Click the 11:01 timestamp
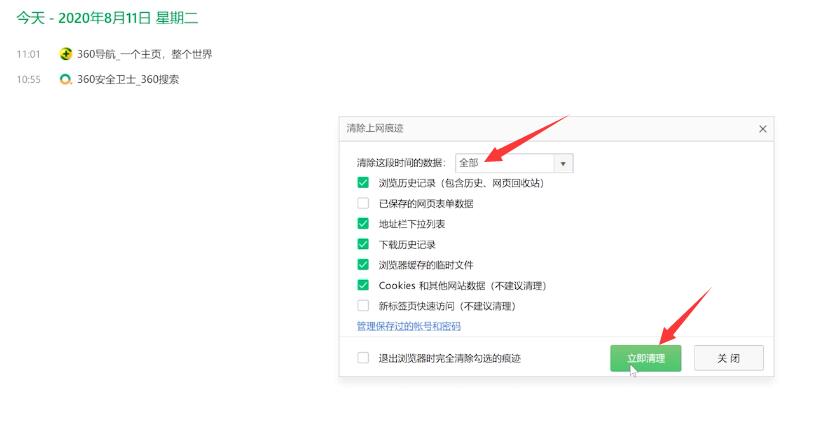This screenshot has width=821, height=432. pos(28,54)
